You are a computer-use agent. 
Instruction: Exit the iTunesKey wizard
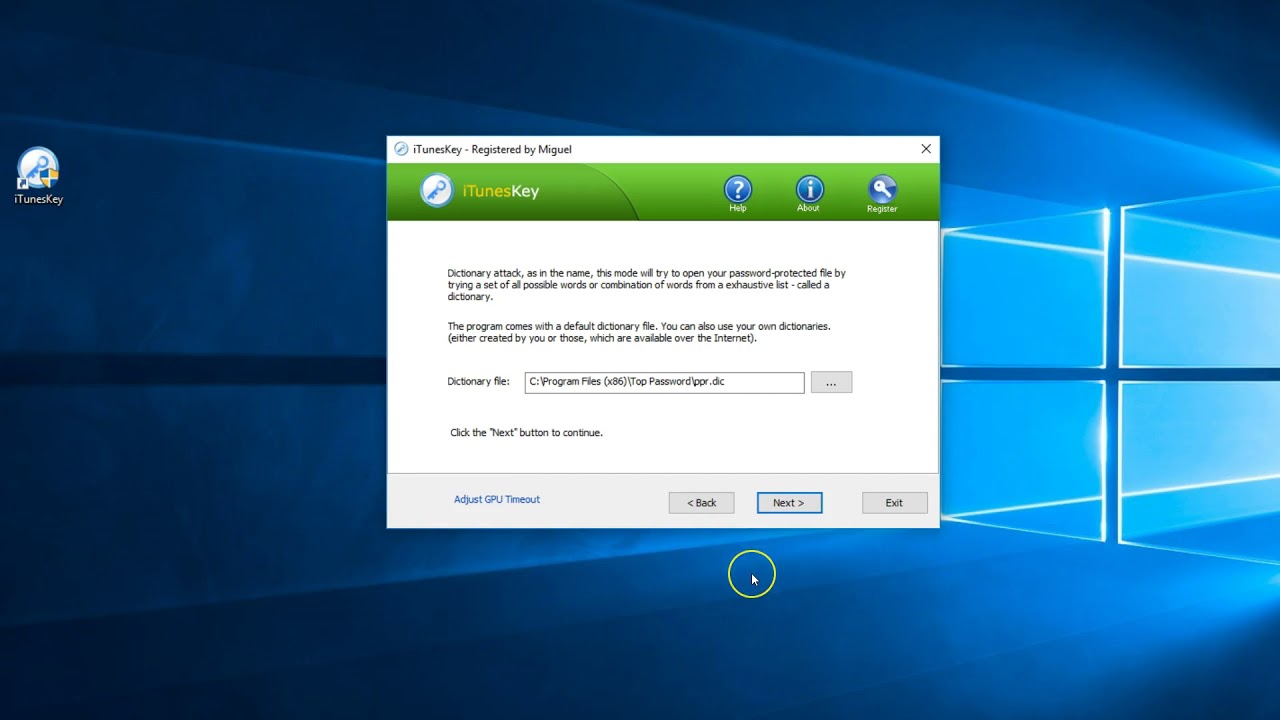(894, 503)
